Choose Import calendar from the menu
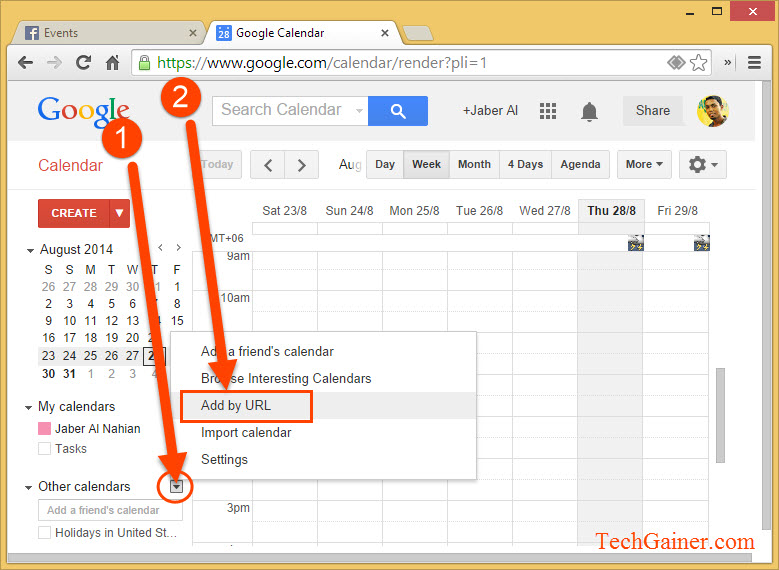 tap(246, 433)
